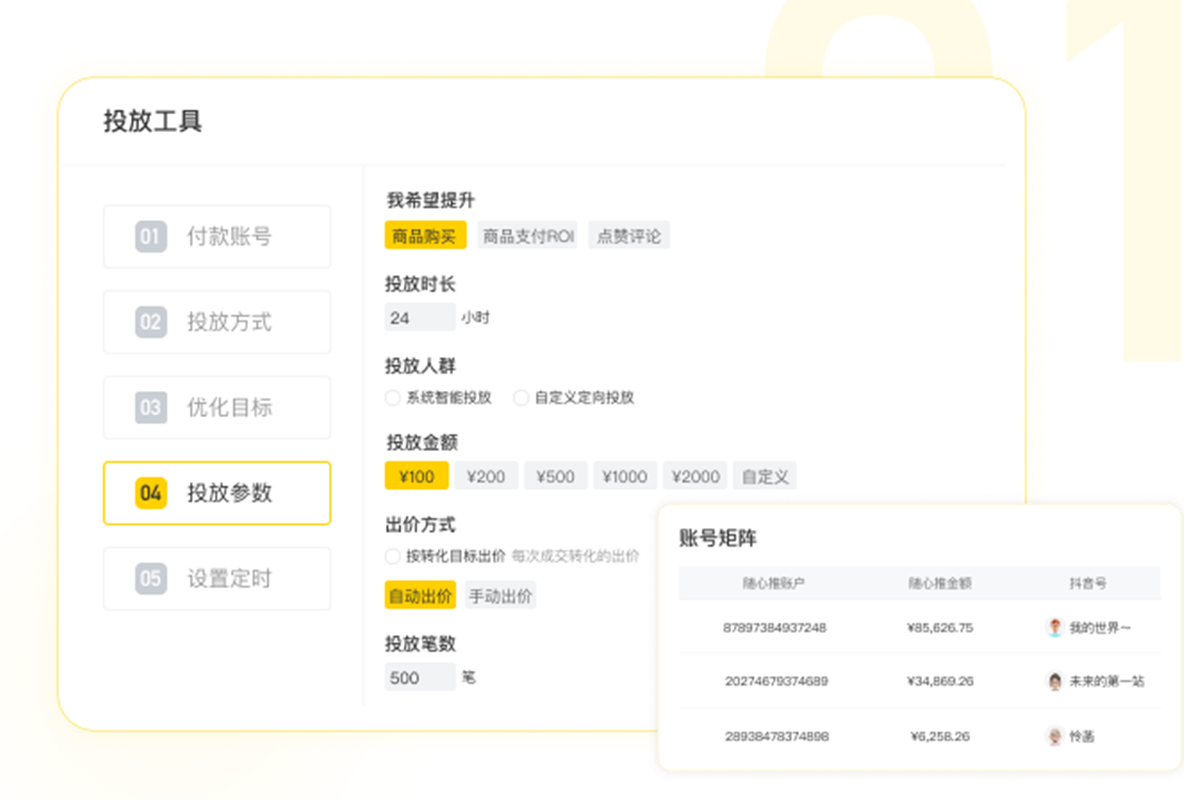Screen dimensions: 1184x800
Task: Set the amount to ¥100
Action: tap(417, 476)
